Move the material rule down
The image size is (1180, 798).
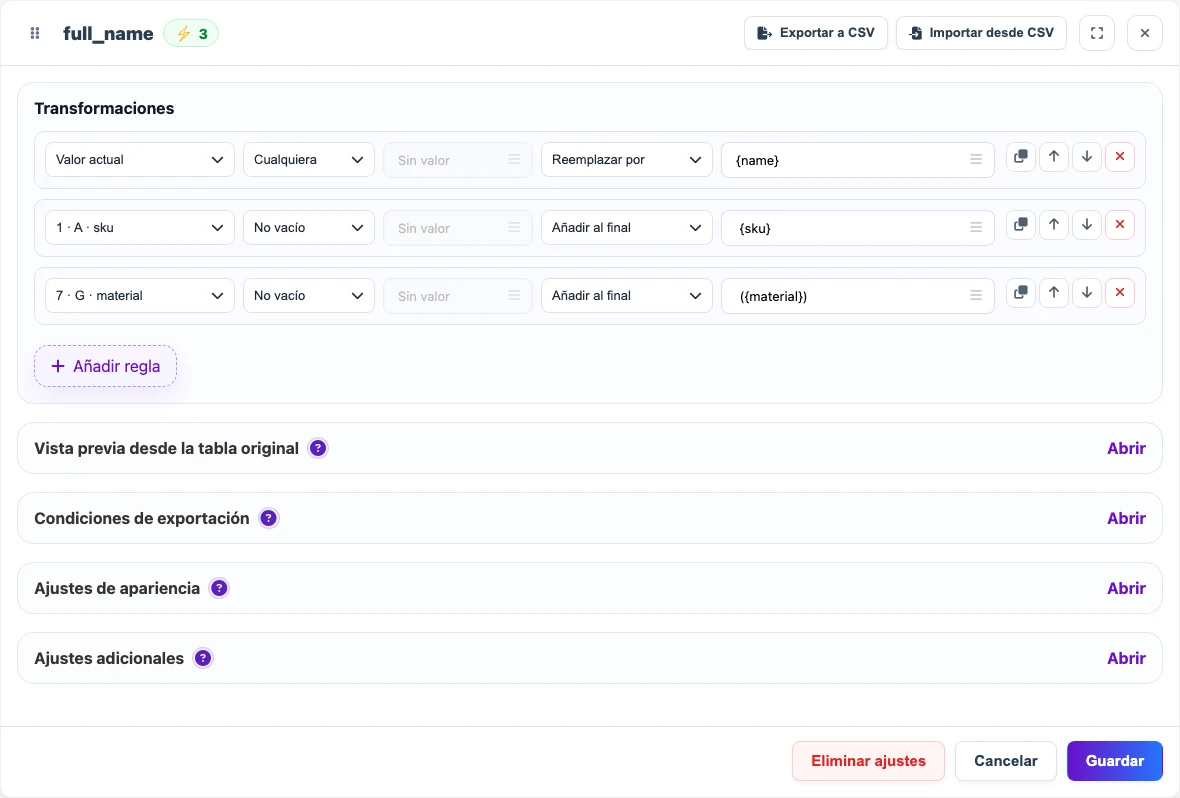[x=1087, y=293]
